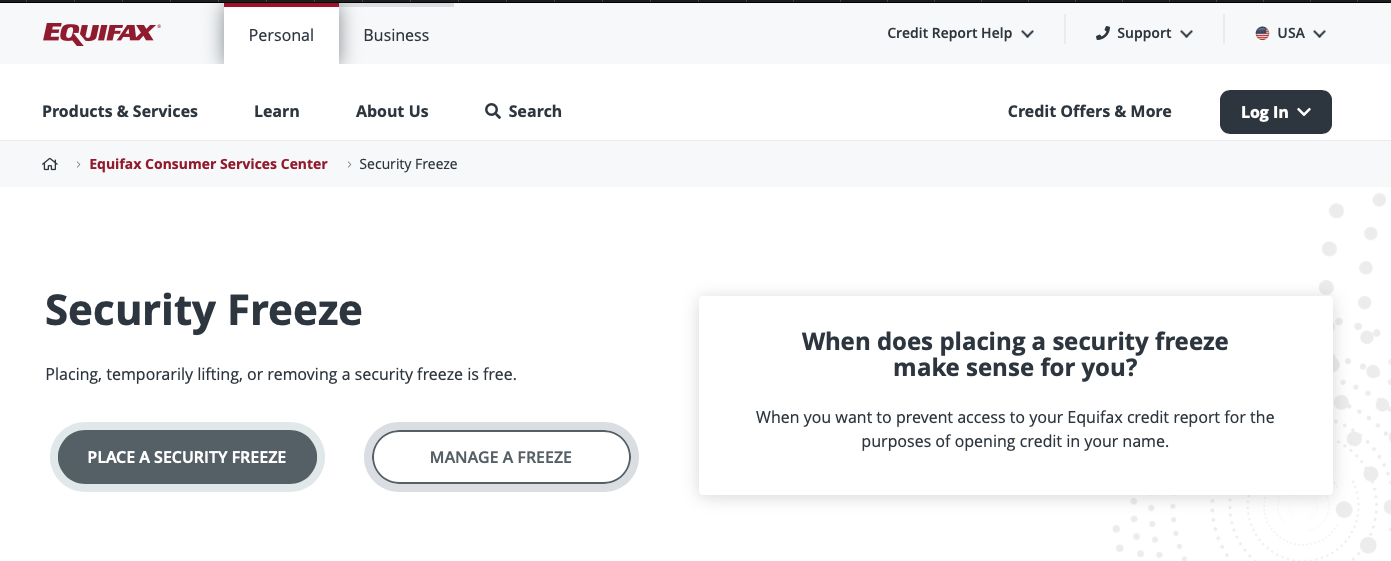Click the Security Freeze page heading
This screenshot has height=561, width=1391.
[204, 310]
